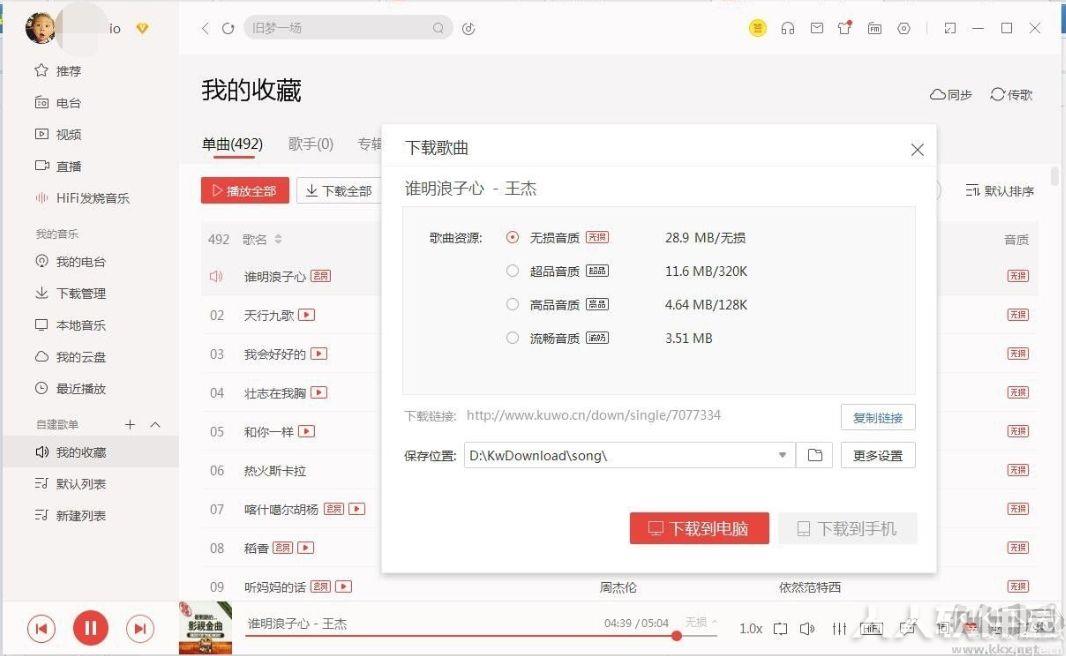1066x656 pixels.
Task: Expand the save location dropdown arrow
Action: pos(783,455)
